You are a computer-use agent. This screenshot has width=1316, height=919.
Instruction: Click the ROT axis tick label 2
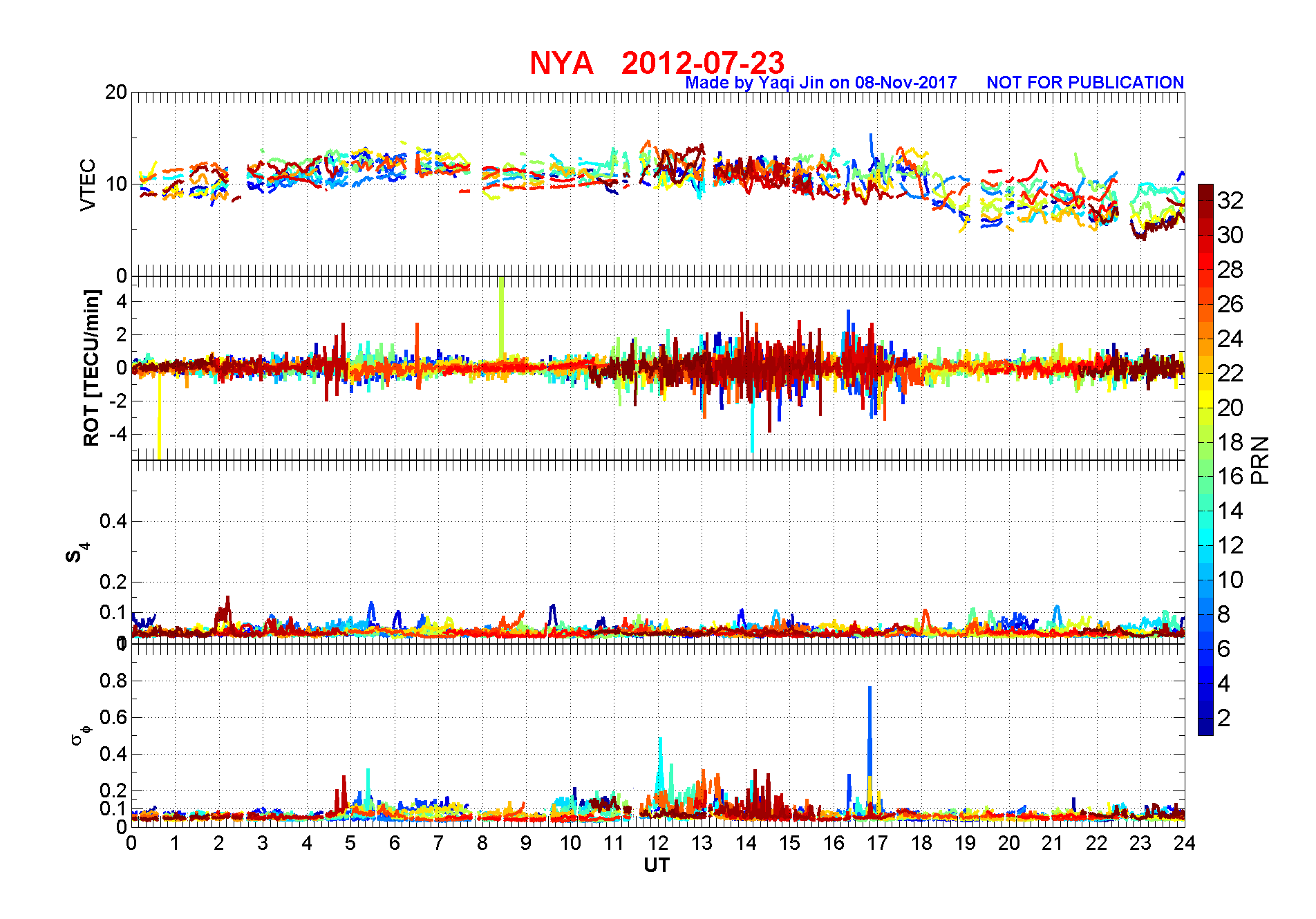coord(122,334)
